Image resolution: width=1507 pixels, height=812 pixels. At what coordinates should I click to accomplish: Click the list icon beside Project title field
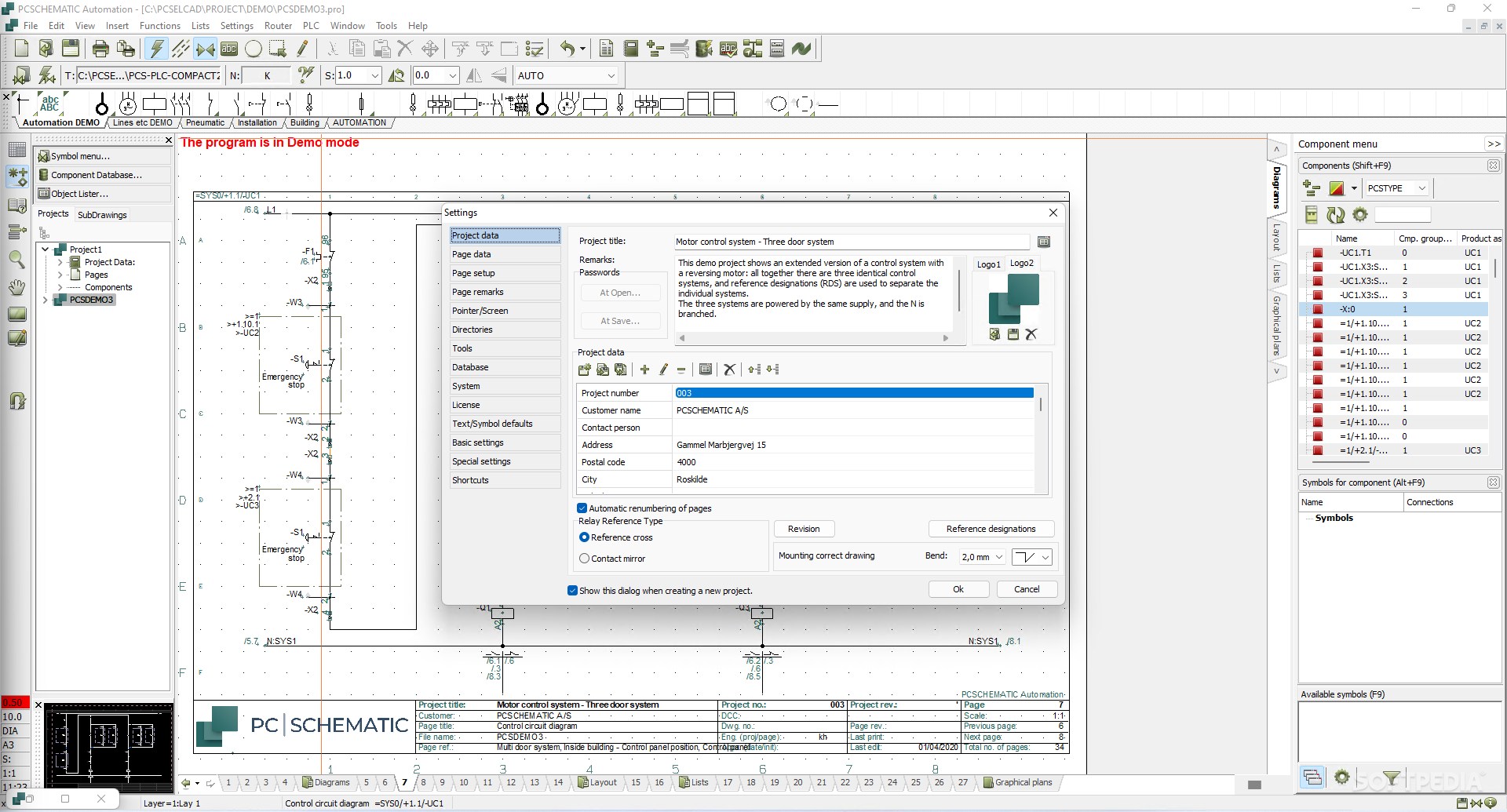(x=1044, y=242)
